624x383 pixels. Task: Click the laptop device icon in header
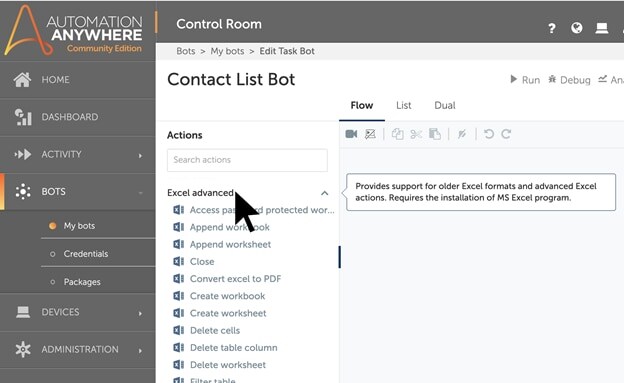[602, 28]
